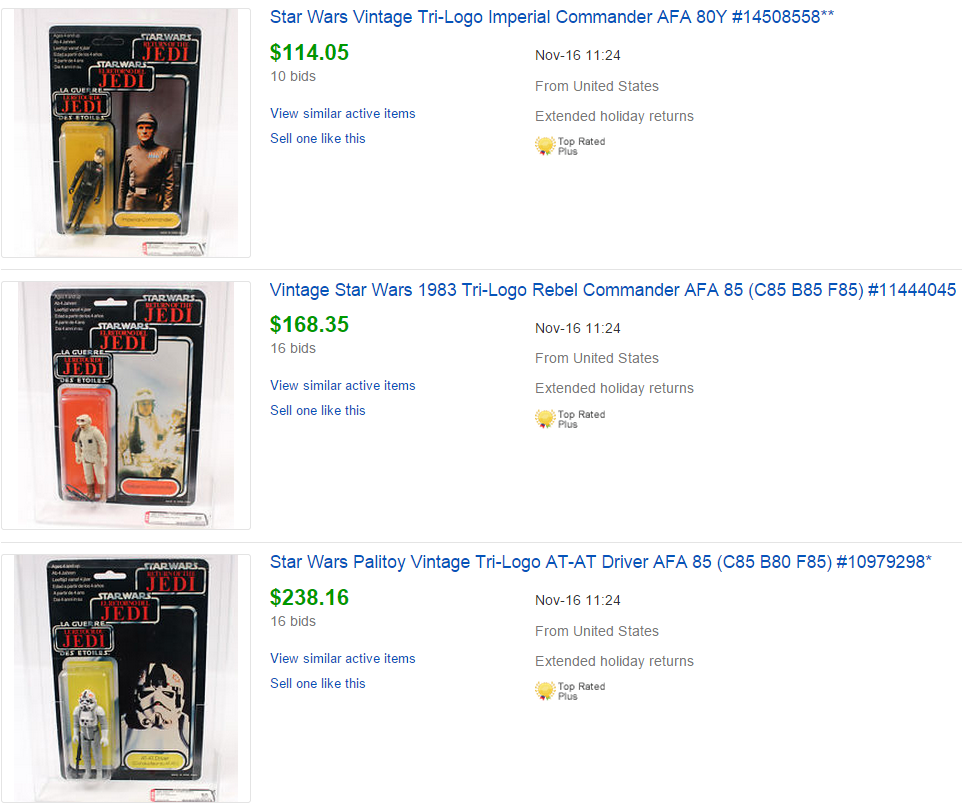
Task: Click Top Rated Plus badge on AT-AT Driver listing
Action: coord(570,691)
